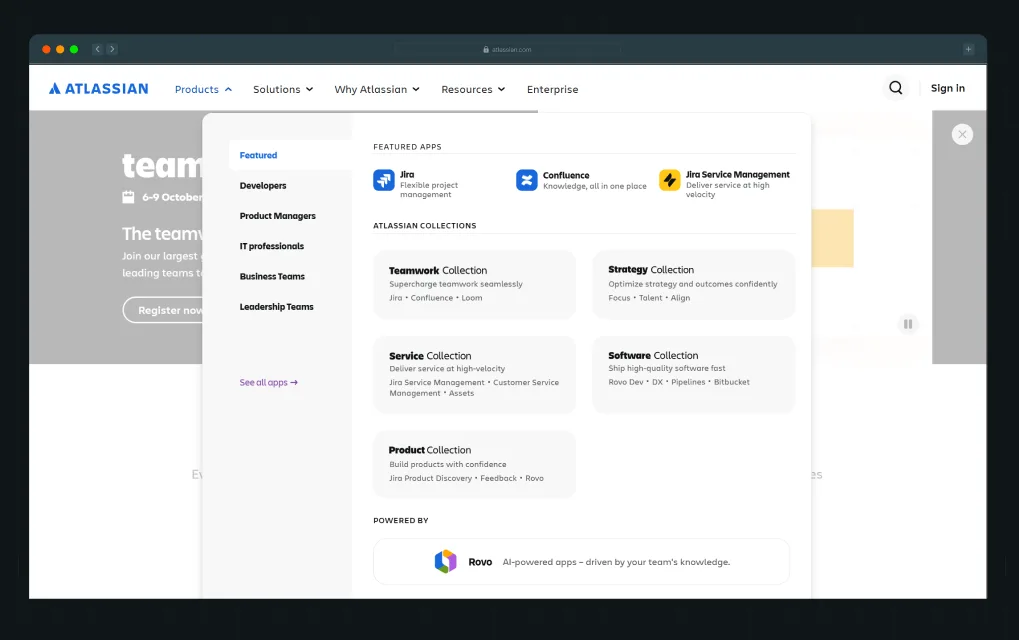The width and height of the screenshot is (1019, 640).
Task: Click Sign in
Action: click(x=948, y=88)
